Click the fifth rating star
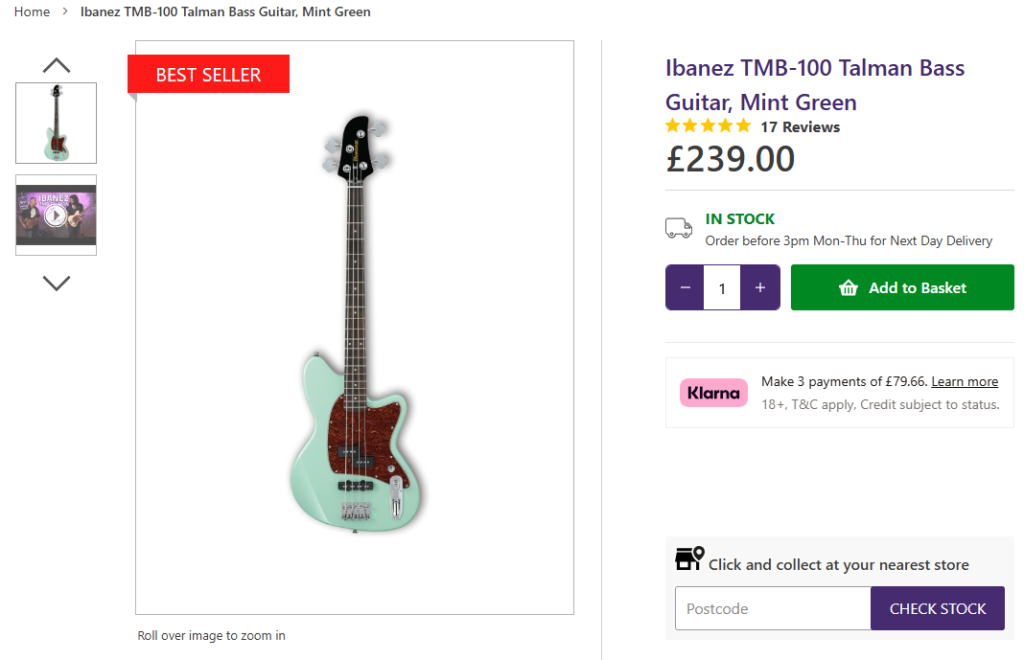 (x=743, y=125)
